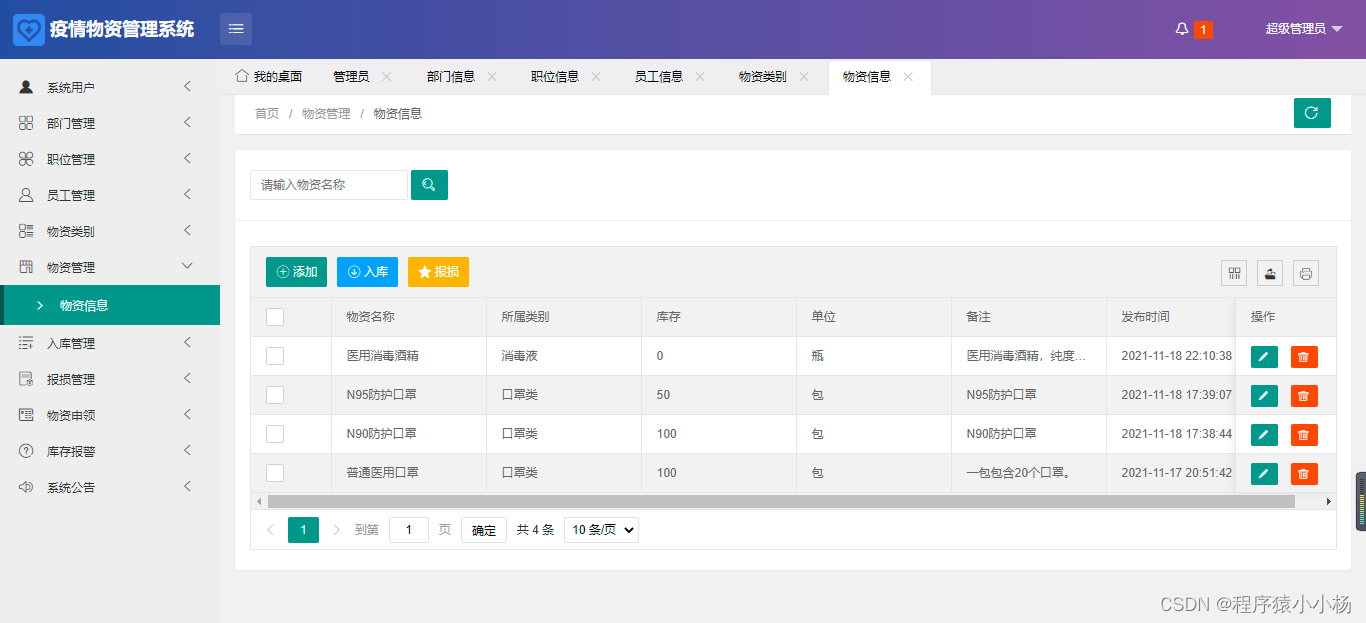Expand the 职位管理 menu chevron
This screenshot has width=1366, height=623.
[x=187, y=159]
